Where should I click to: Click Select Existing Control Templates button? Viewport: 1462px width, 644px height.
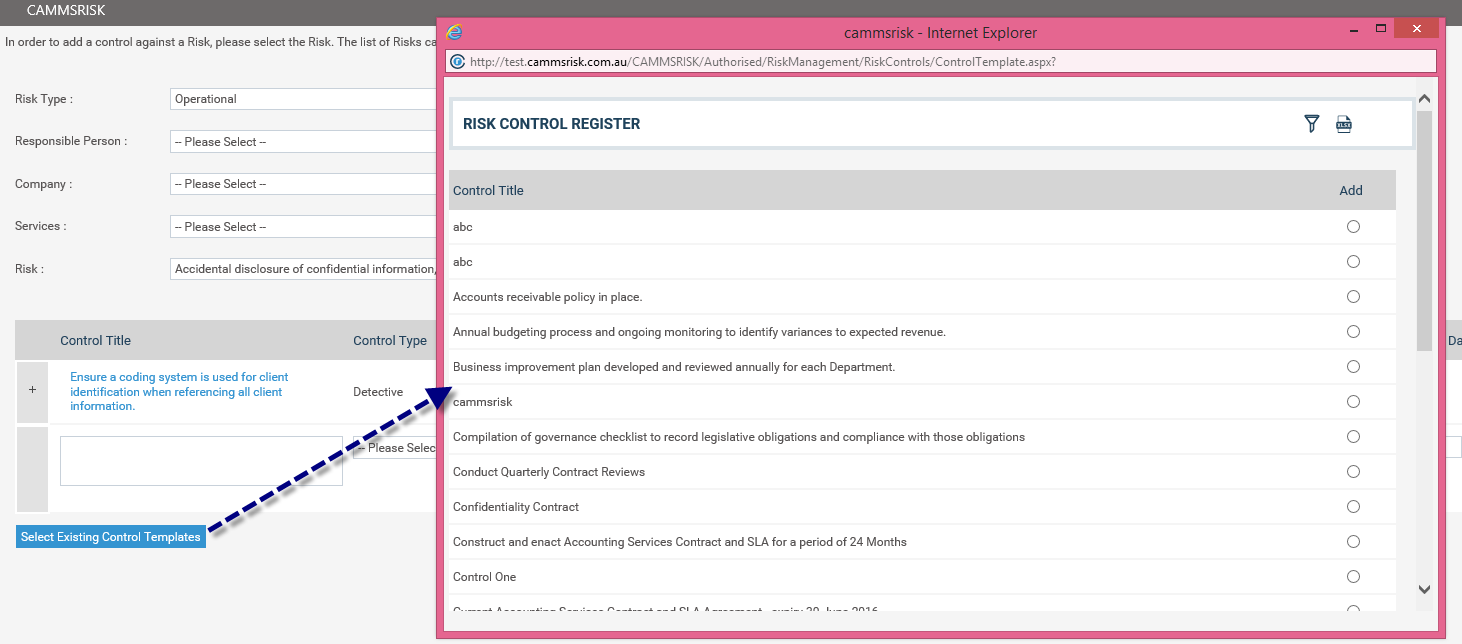[x=111, y=537]
